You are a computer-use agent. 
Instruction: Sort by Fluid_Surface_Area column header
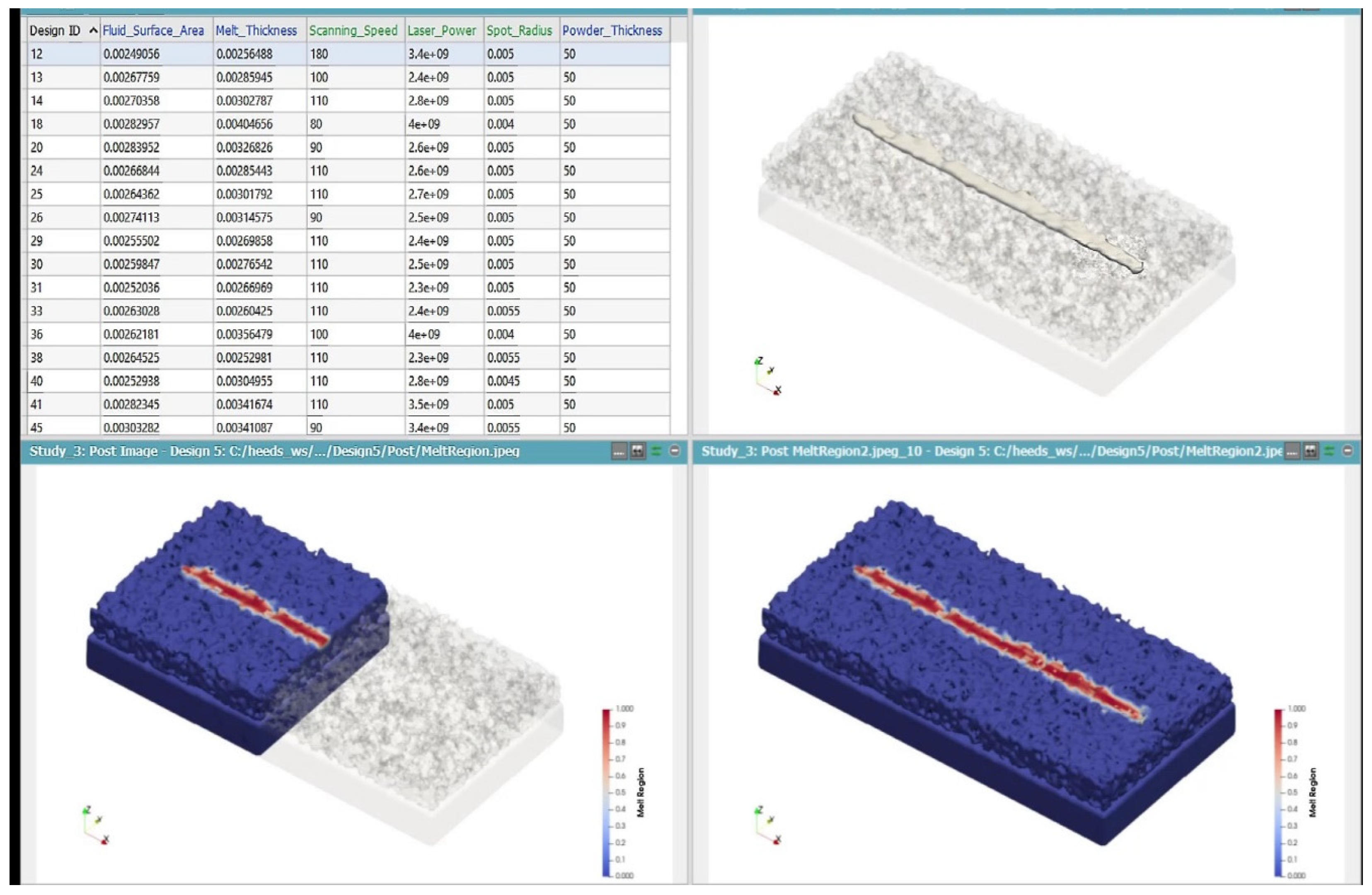click(153, 31)
